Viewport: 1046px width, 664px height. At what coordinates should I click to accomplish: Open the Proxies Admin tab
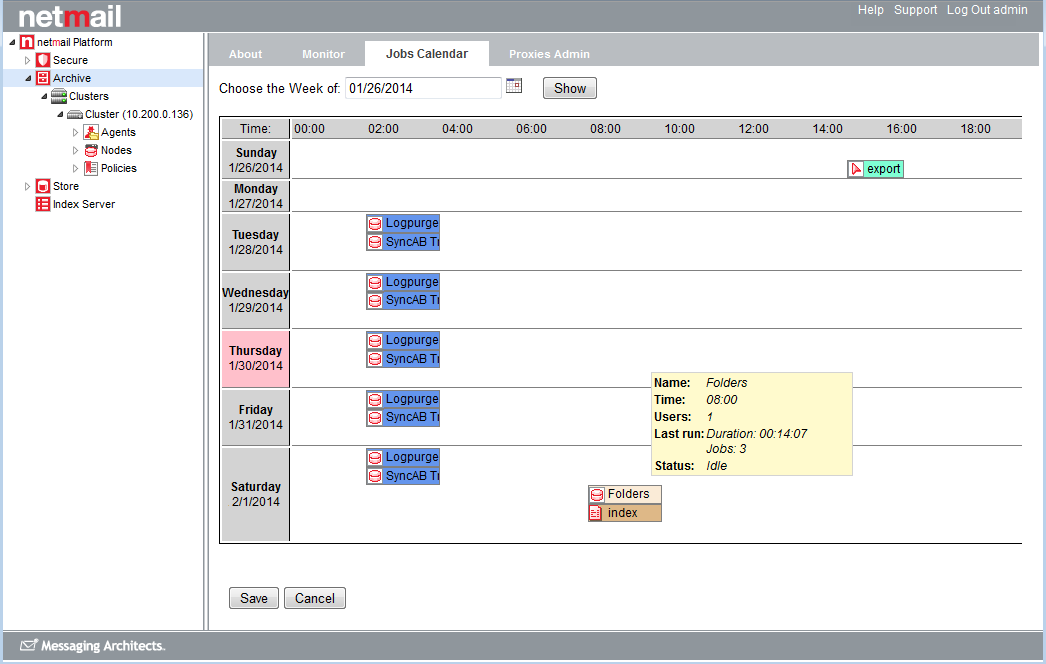click(549, 54)
